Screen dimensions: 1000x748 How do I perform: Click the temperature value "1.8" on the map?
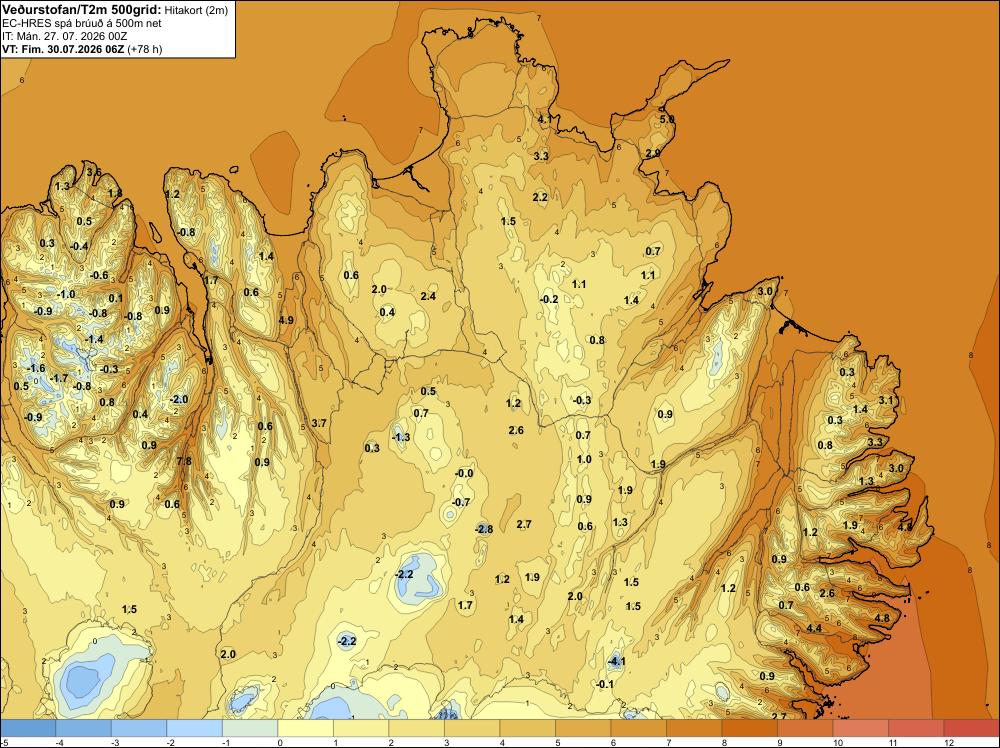point(115,193)
